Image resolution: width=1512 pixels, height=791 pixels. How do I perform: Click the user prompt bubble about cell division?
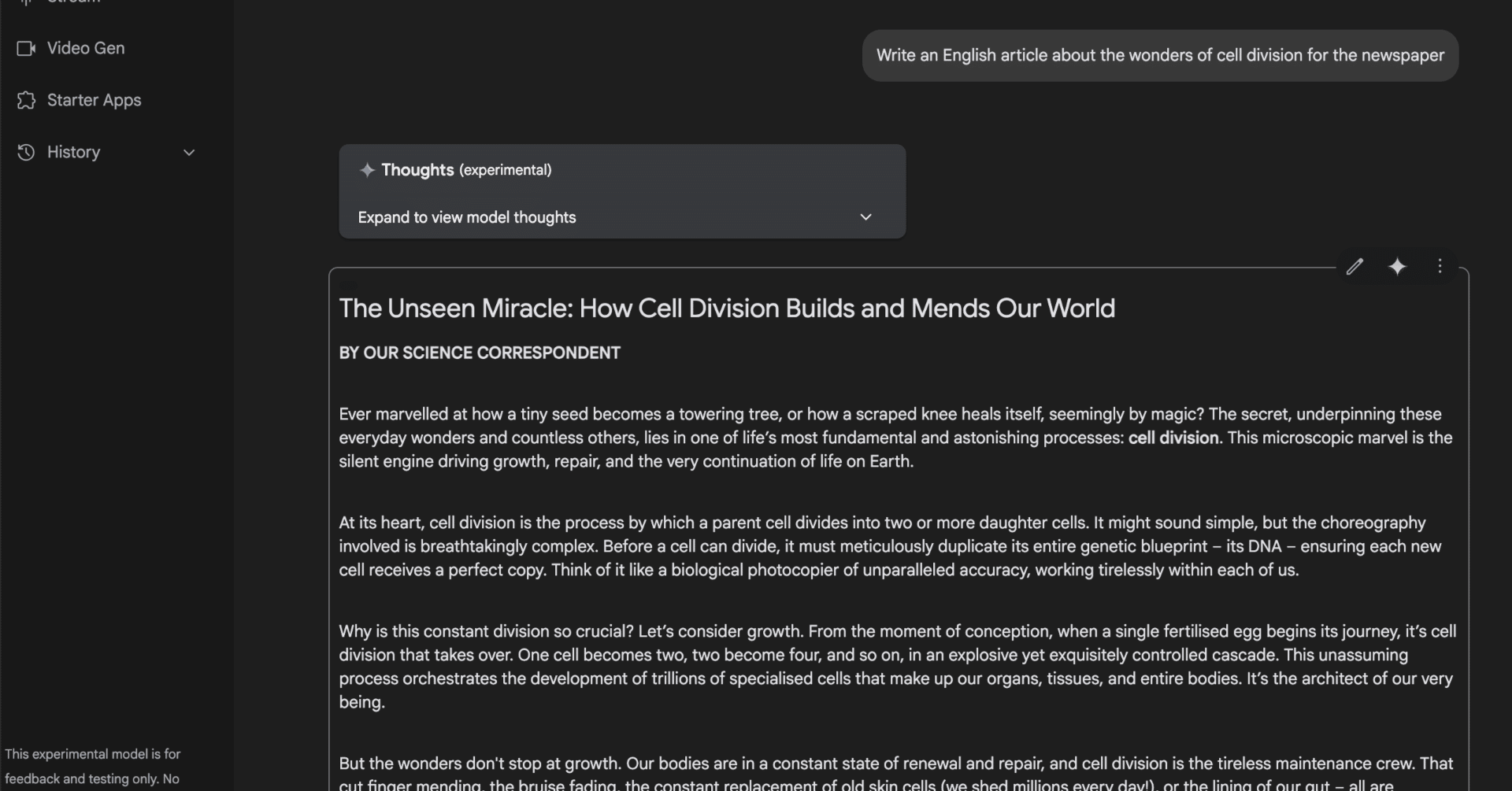(x=1160, y=56)
